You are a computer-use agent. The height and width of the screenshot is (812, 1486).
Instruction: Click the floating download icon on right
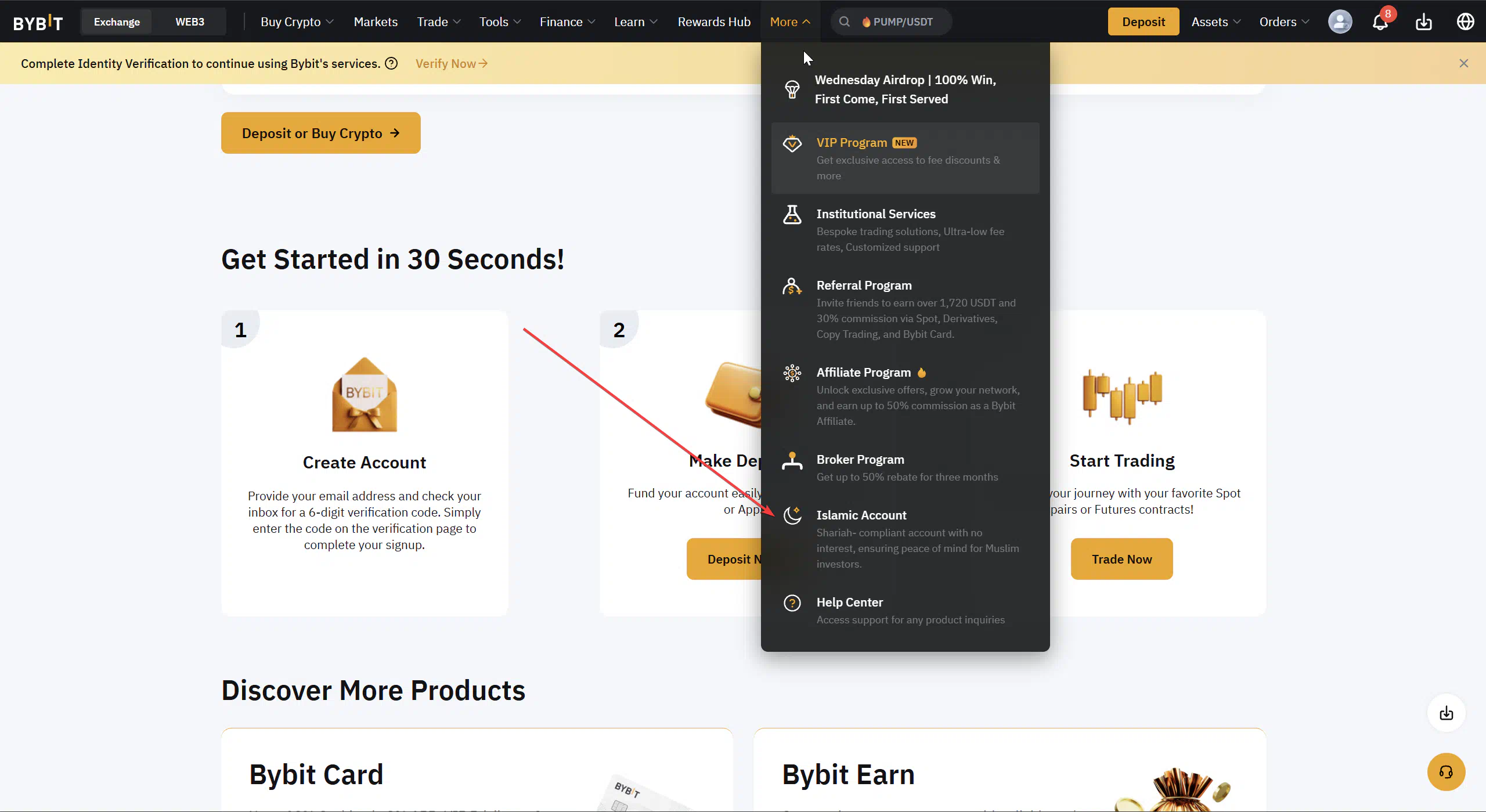coord(1446,713)
